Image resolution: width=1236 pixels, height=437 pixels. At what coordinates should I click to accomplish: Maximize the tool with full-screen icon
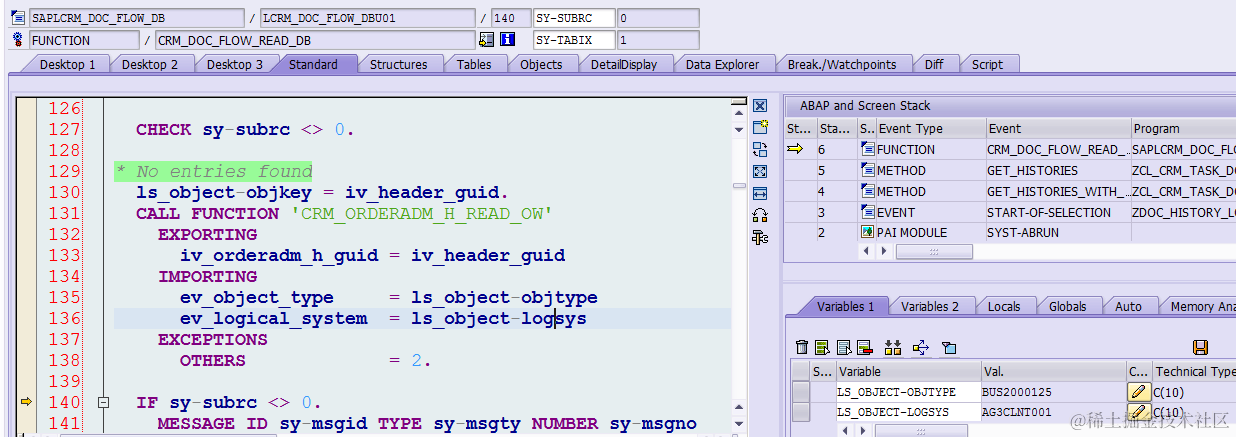(x=760, y=171)
